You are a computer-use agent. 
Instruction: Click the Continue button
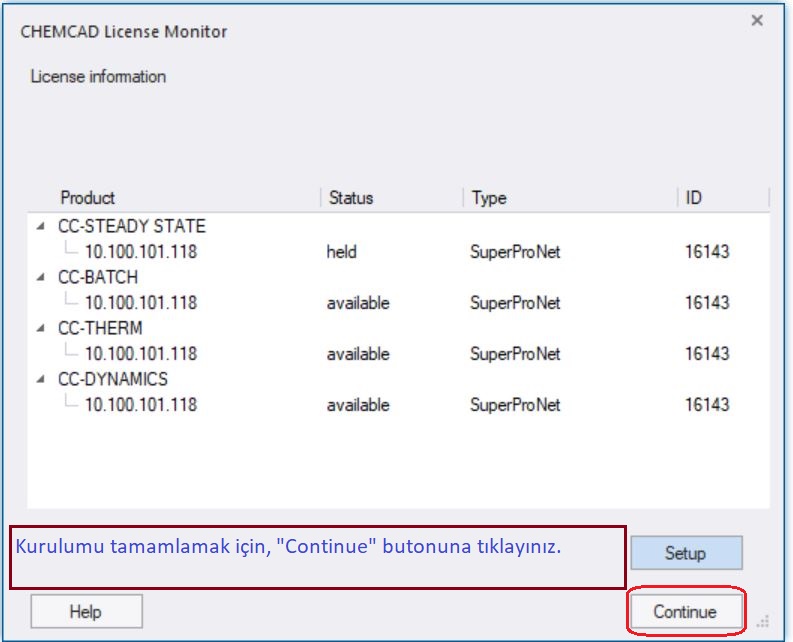click(686, 611)
